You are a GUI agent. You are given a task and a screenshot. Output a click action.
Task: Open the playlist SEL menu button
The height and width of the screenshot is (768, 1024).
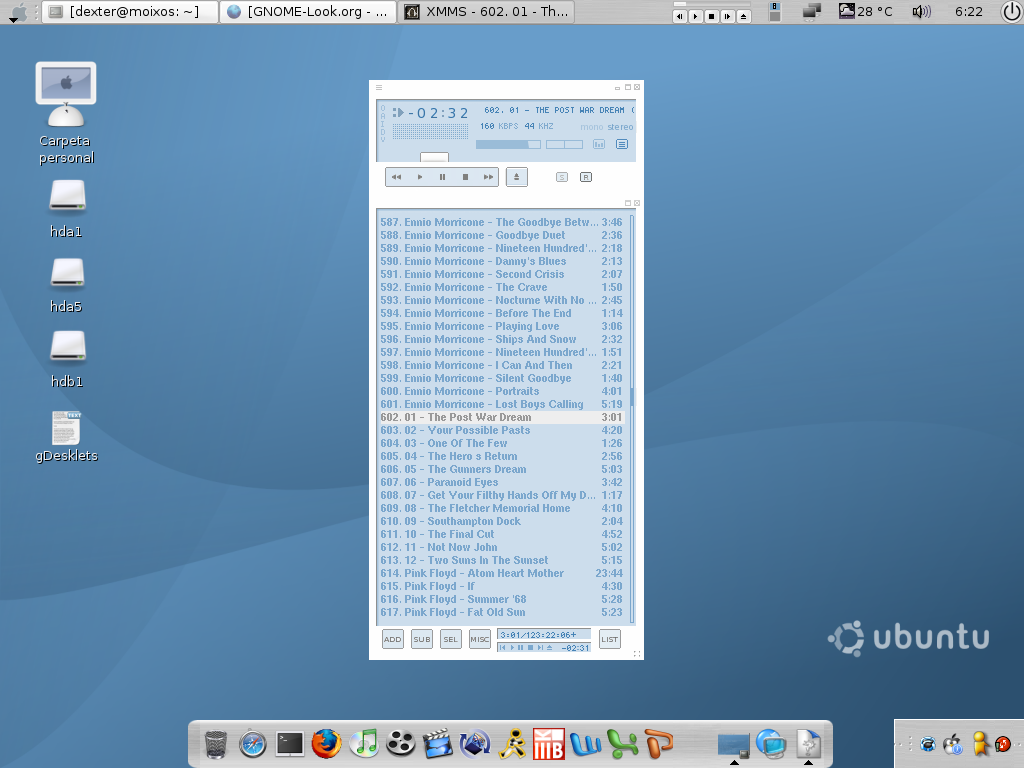tap(451, 639)
